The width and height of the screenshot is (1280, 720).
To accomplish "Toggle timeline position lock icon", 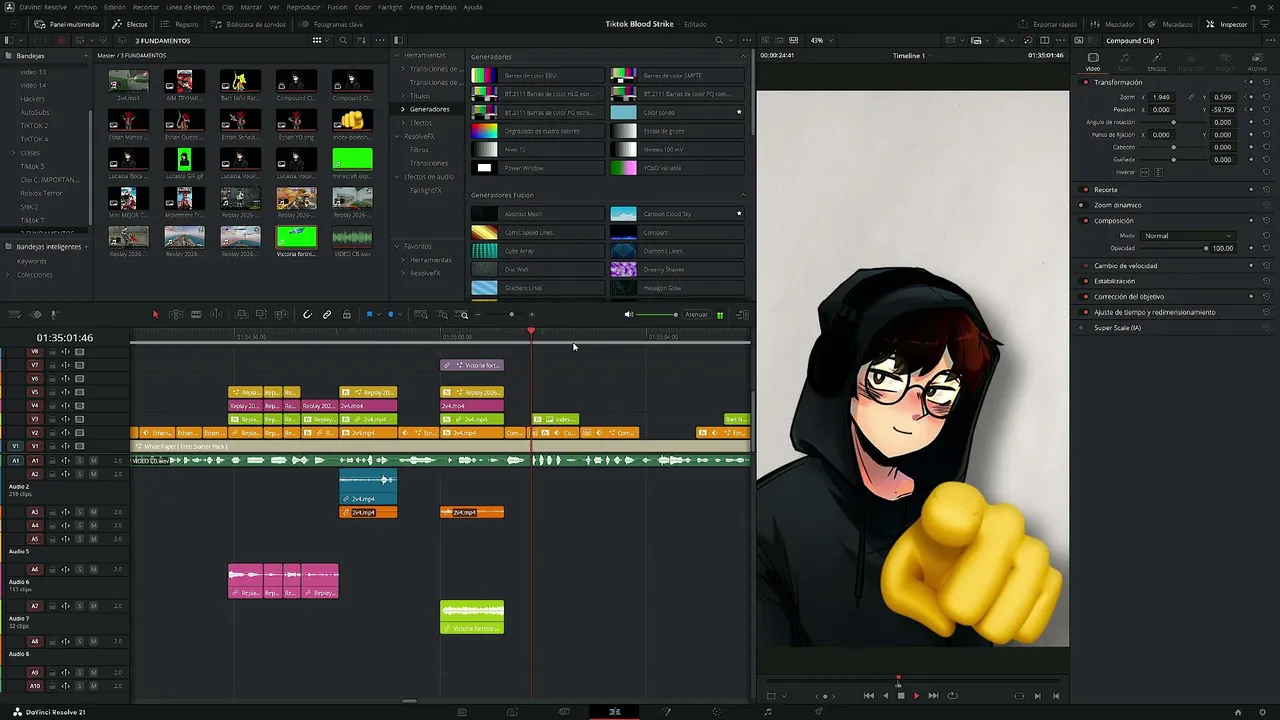I will point(347,315).
